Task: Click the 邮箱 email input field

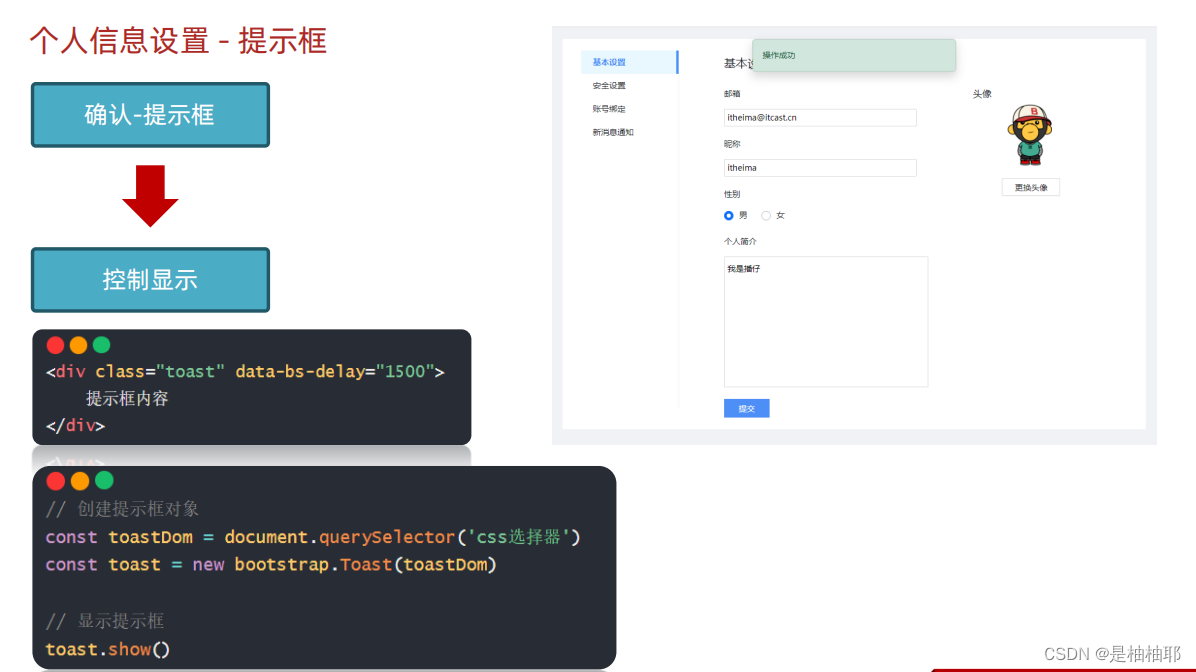Action: 820,117
